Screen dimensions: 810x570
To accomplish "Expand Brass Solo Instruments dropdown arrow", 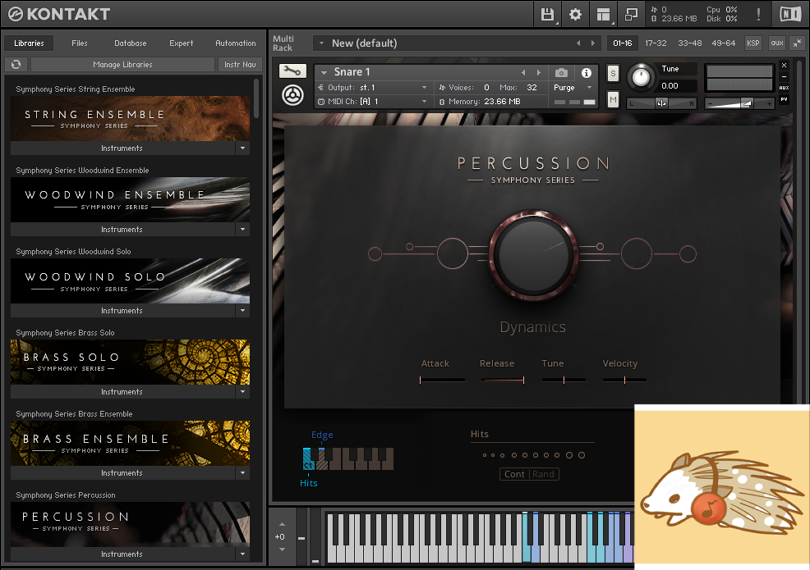I will tap(243, 392).
